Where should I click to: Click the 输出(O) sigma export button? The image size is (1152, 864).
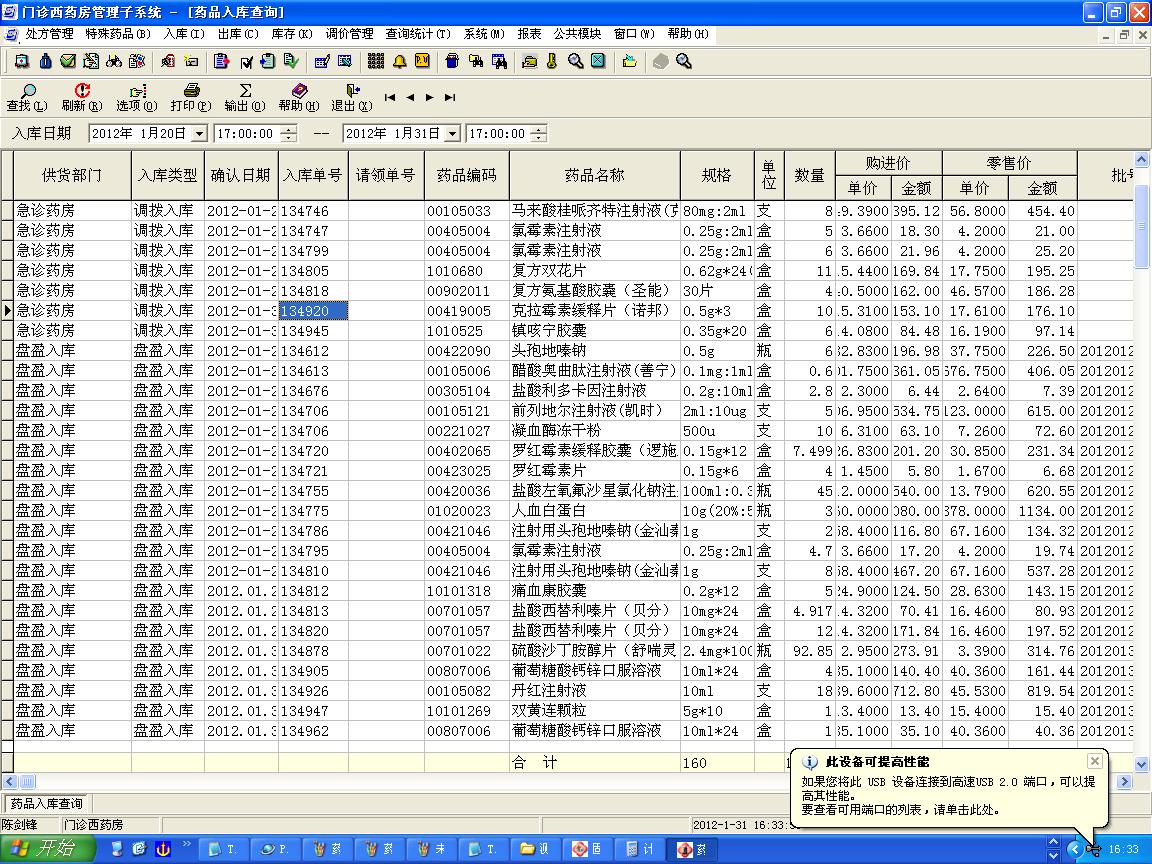pyautogui.click(x=245, y=98)
